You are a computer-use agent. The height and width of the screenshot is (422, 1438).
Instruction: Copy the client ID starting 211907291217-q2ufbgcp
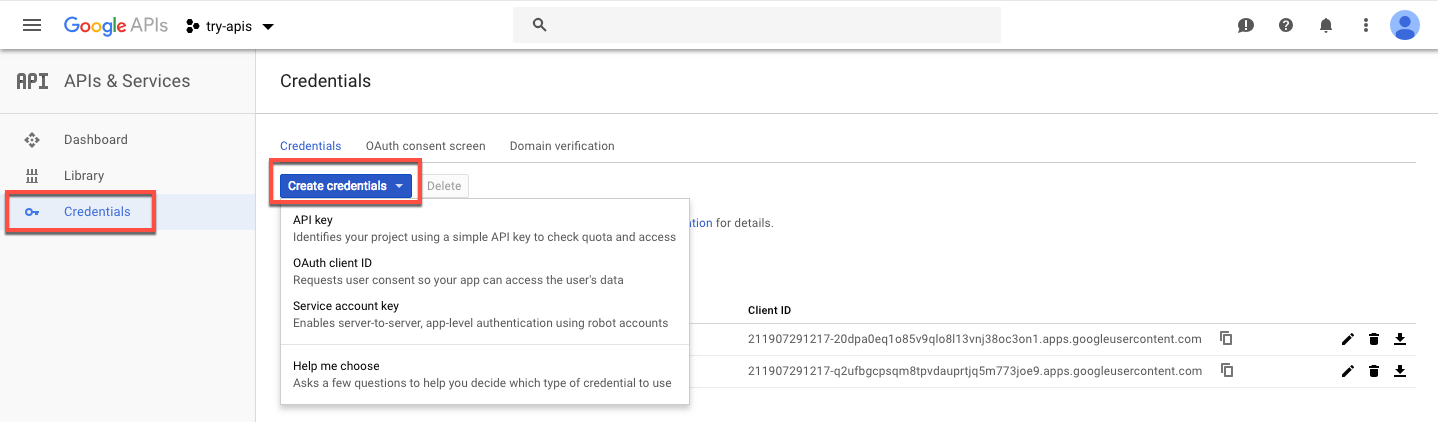pos(1226,370)
